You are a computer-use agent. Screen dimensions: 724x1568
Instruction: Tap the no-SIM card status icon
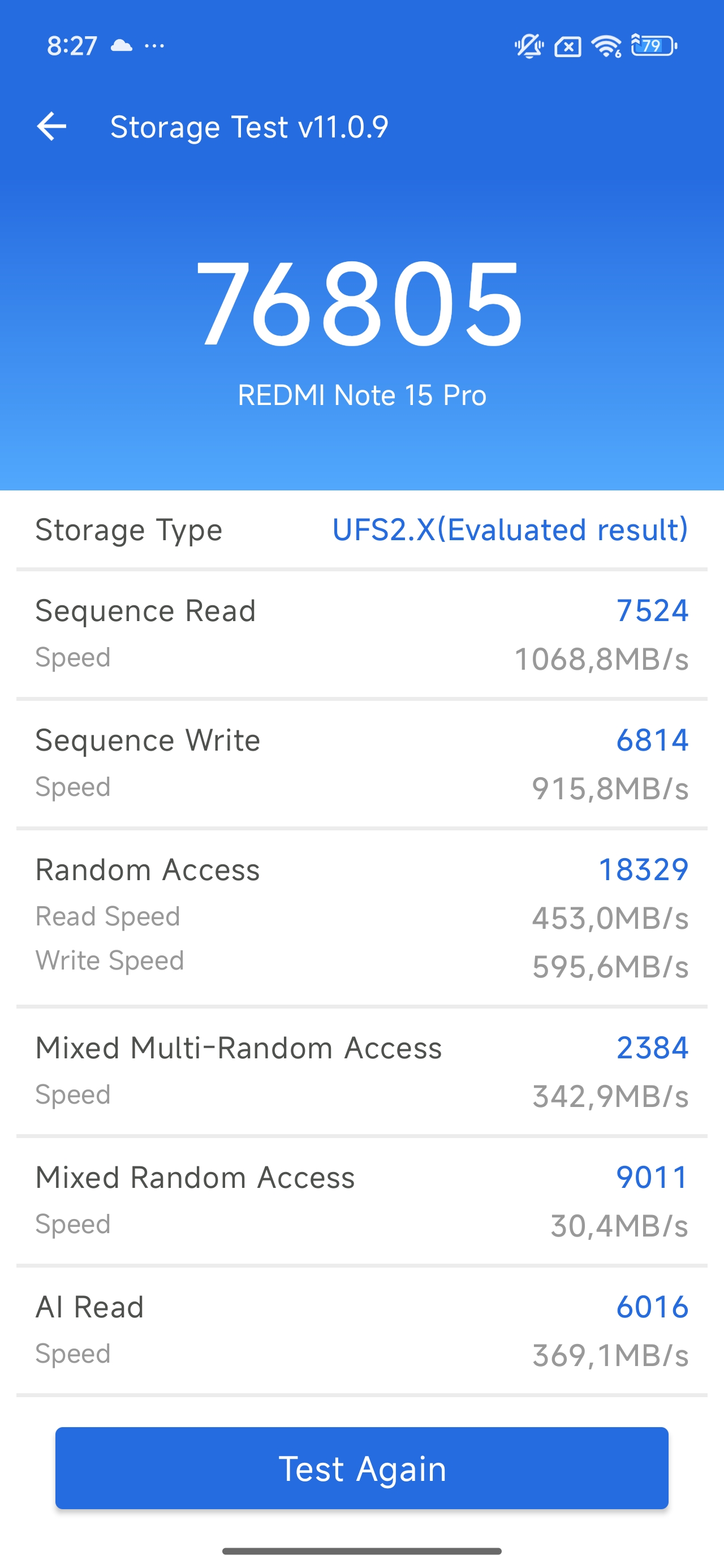click(x=567, y=47)
